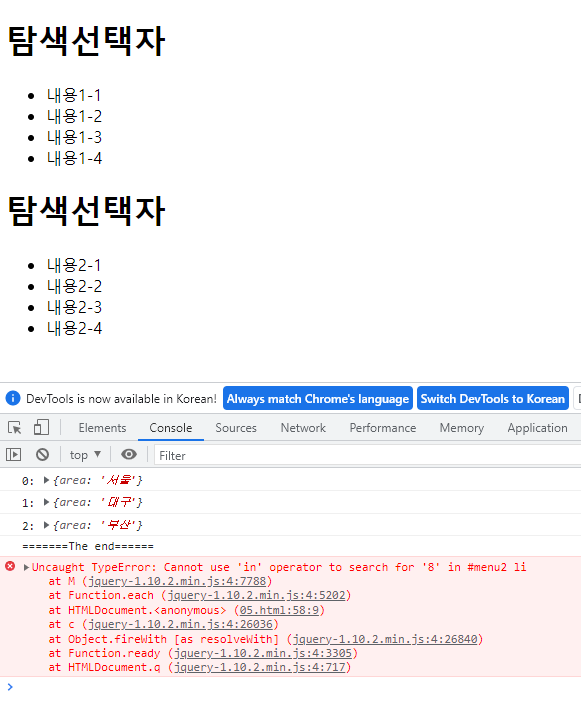
Task: Open the top JavaScript context dropdown
Action: pos(85,455)
